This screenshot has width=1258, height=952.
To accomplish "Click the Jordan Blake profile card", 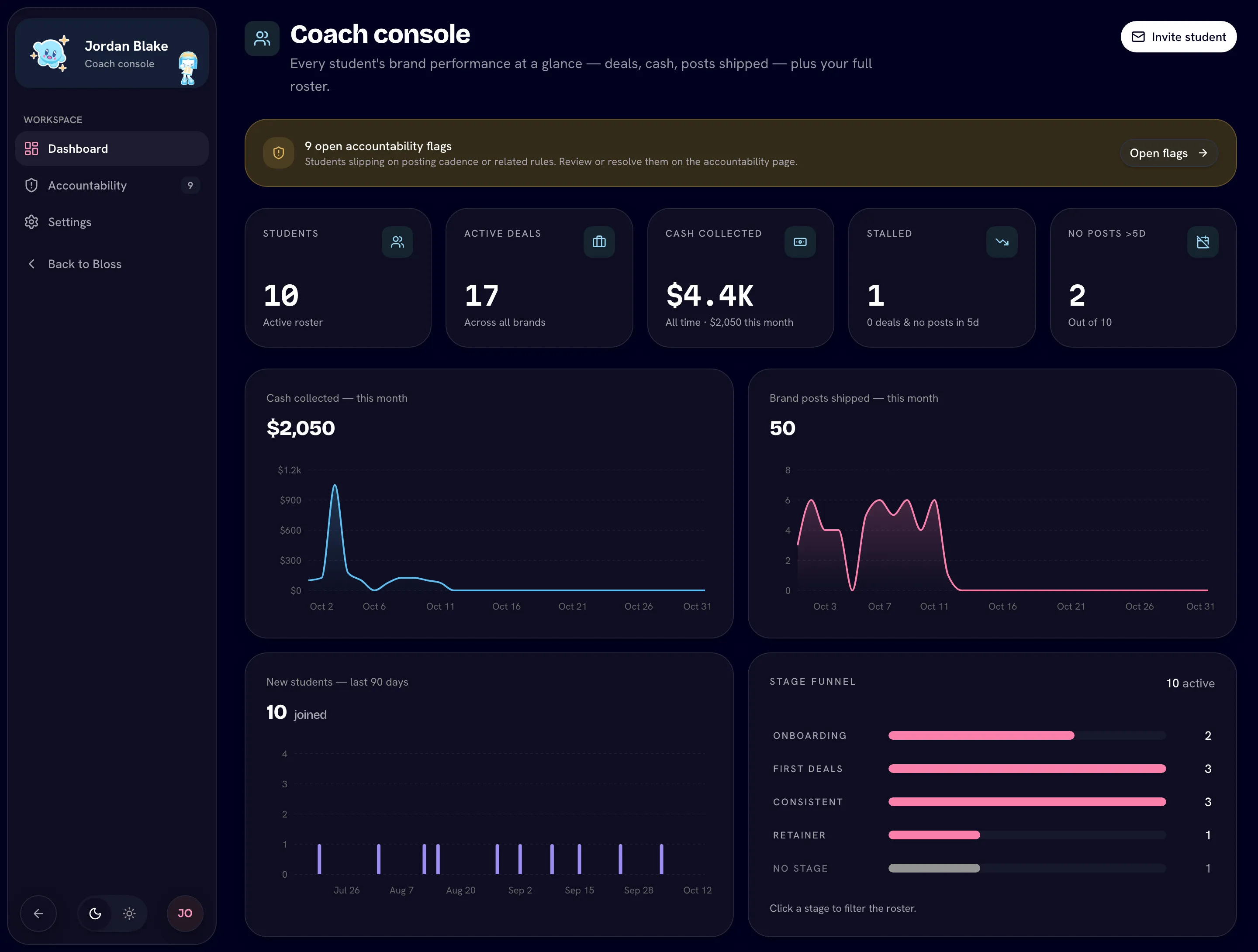I will (x=111, y=53).
